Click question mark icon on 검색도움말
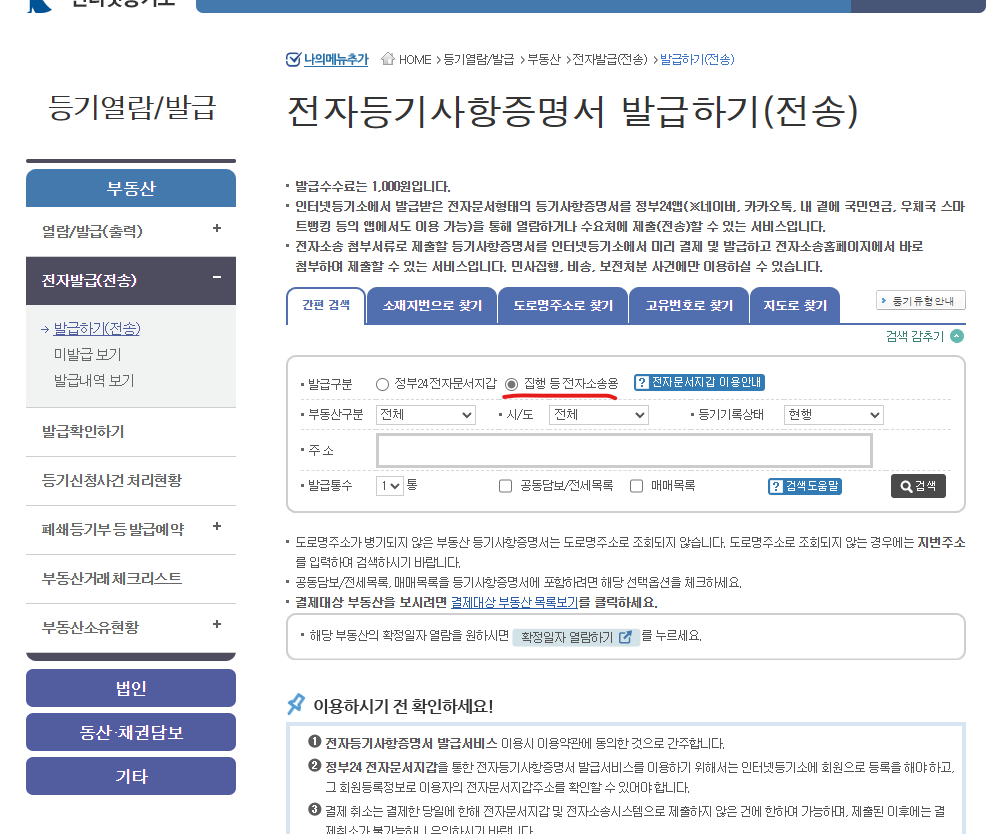 click(x=775, y=486)
